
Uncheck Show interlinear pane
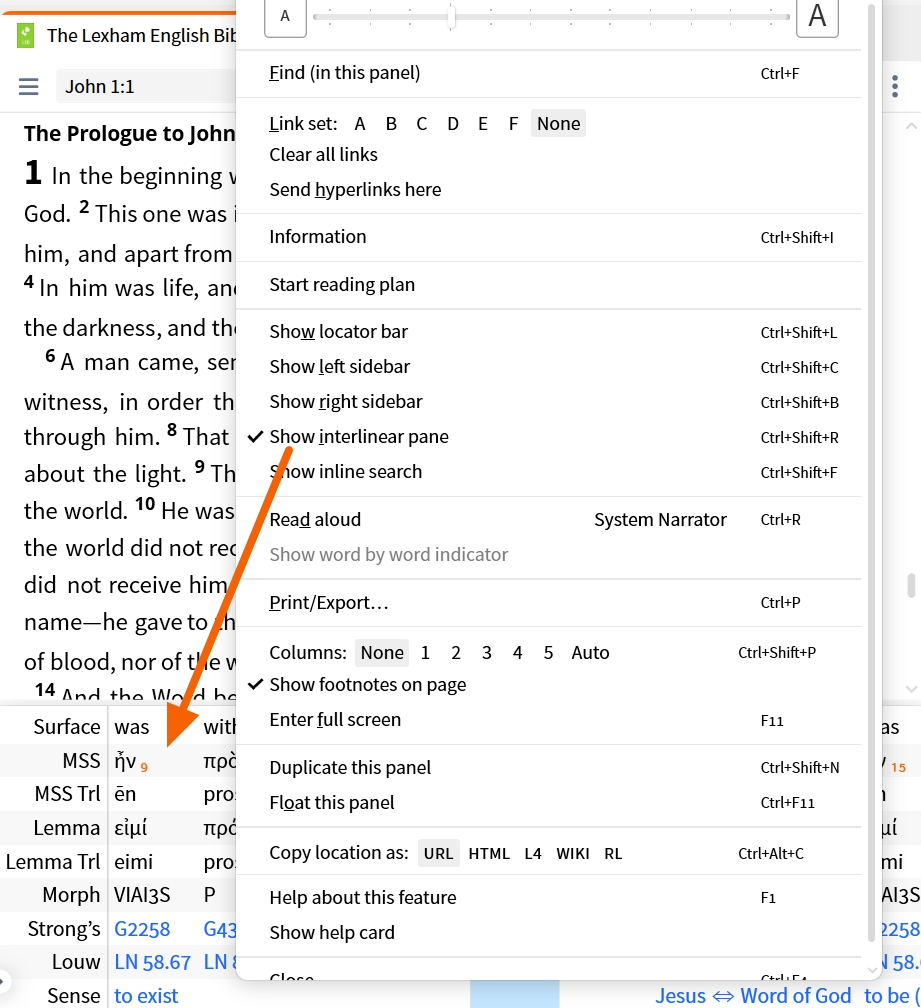[358, 437]
